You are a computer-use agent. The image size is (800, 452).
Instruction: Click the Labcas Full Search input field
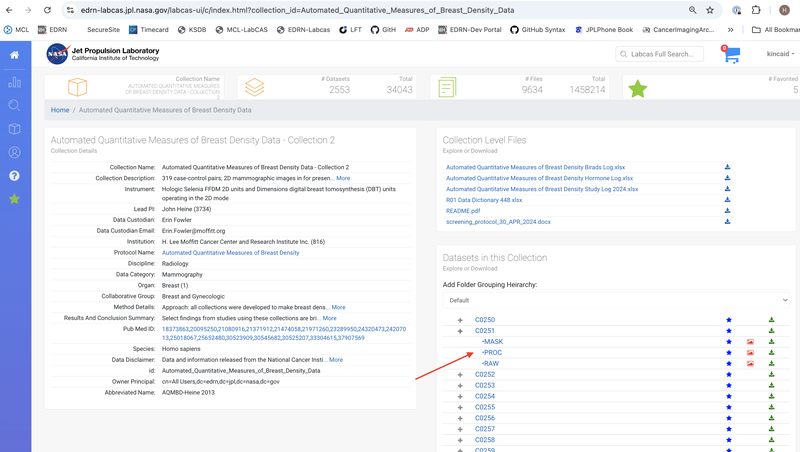coord(660,54)
